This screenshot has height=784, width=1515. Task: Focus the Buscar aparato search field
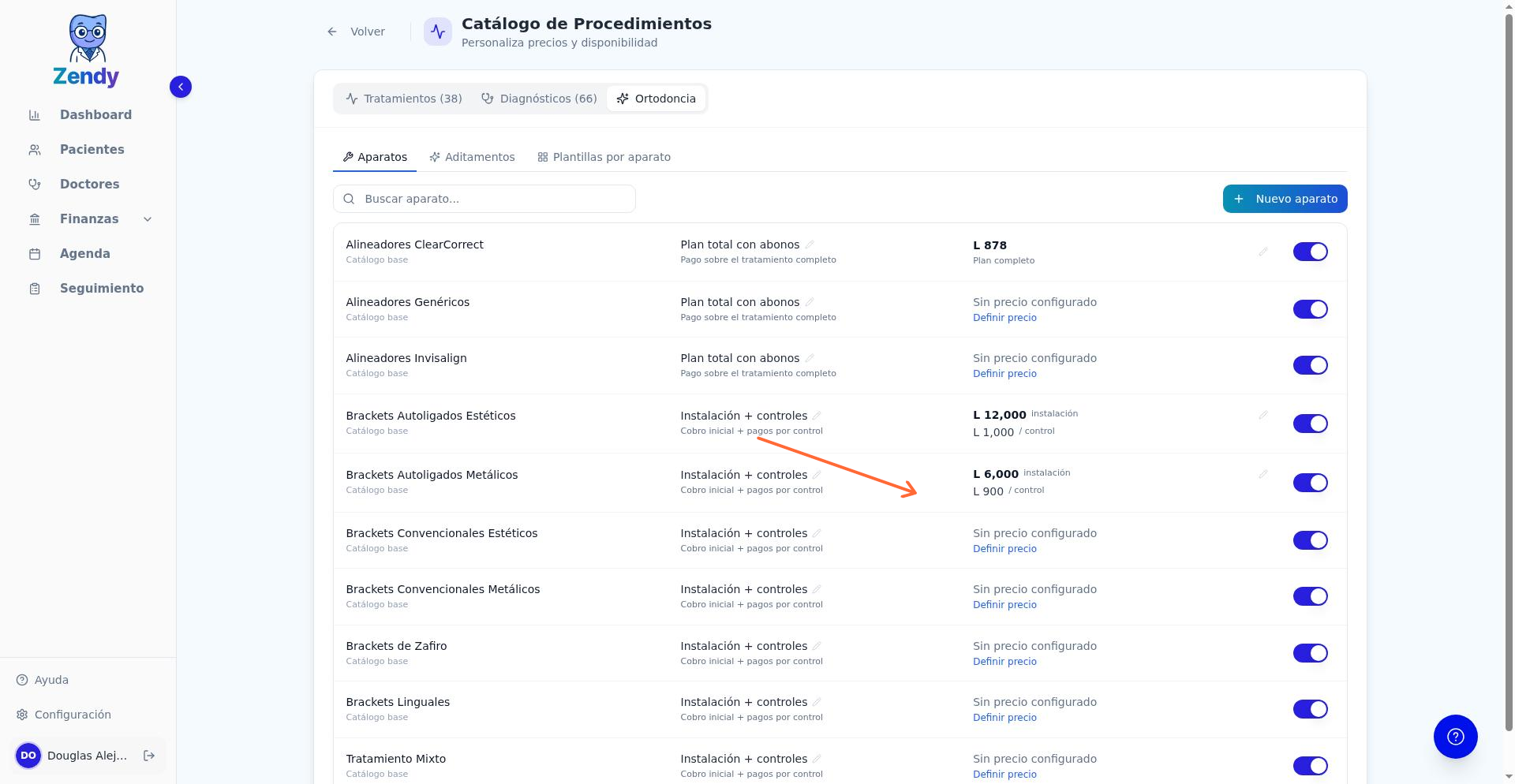coord(484,199)
